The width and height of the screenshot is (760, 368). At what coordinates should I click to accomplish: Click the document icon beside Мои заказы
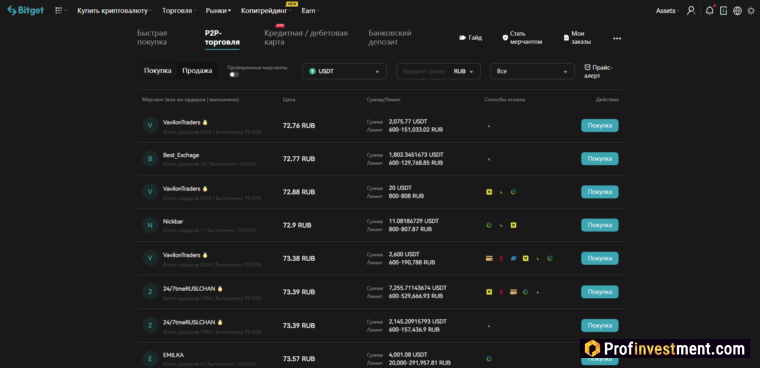pos(566,38)
